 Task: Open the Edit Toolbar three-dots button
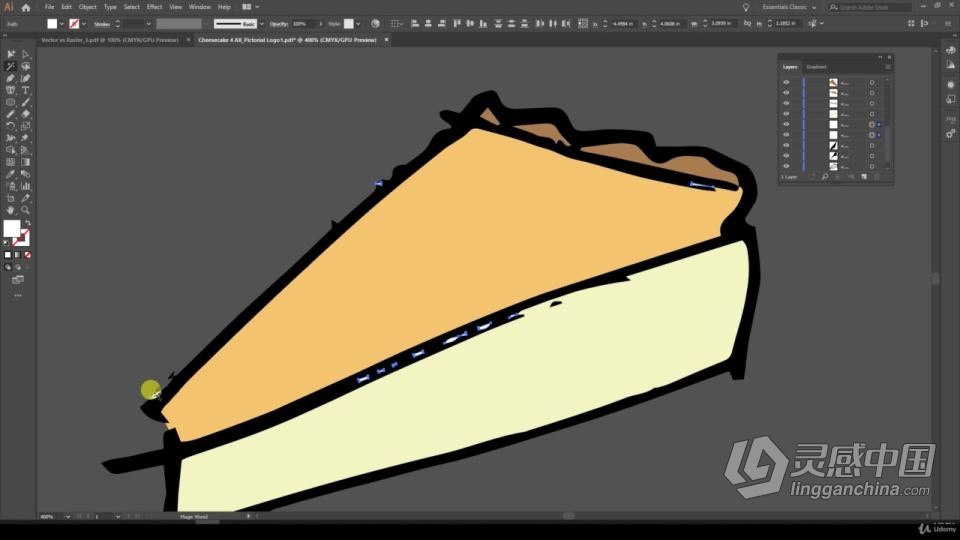coord(18,296)
